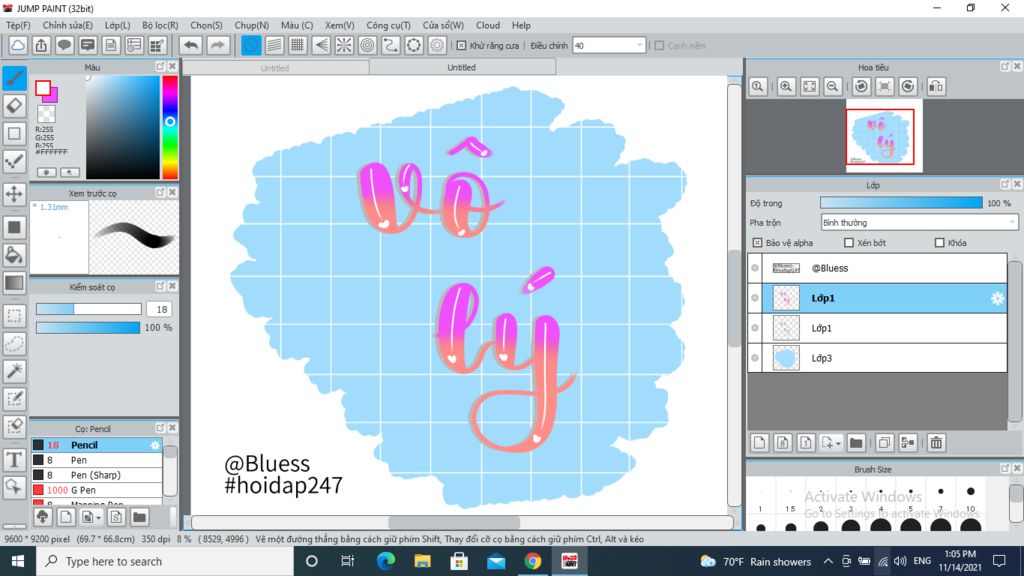This screenshot has height=576, width=1024.
Task: Click the navigator canvas thumbnail
Action: (x=884, y=136)
